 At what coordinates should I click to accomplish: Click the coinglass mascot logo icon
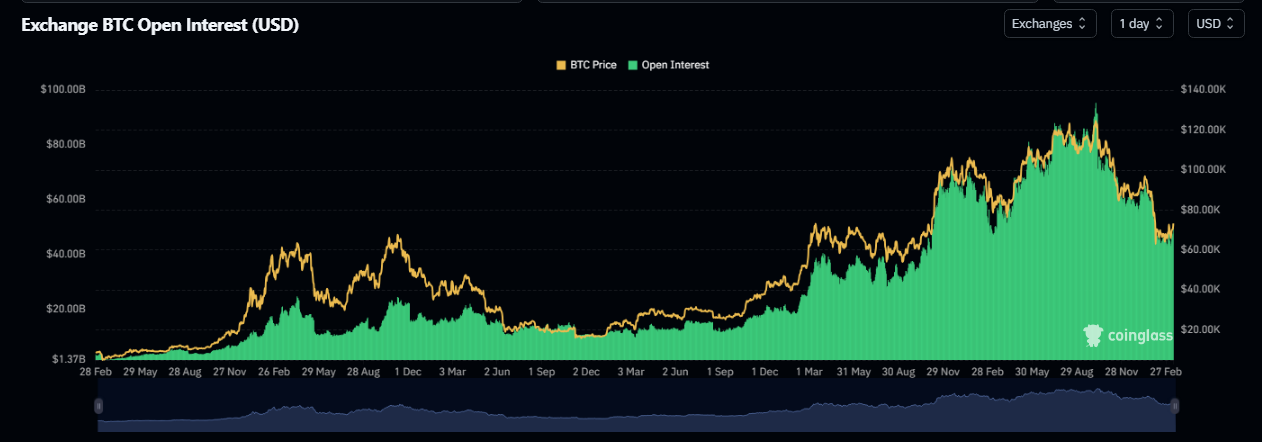[1093, 336]
